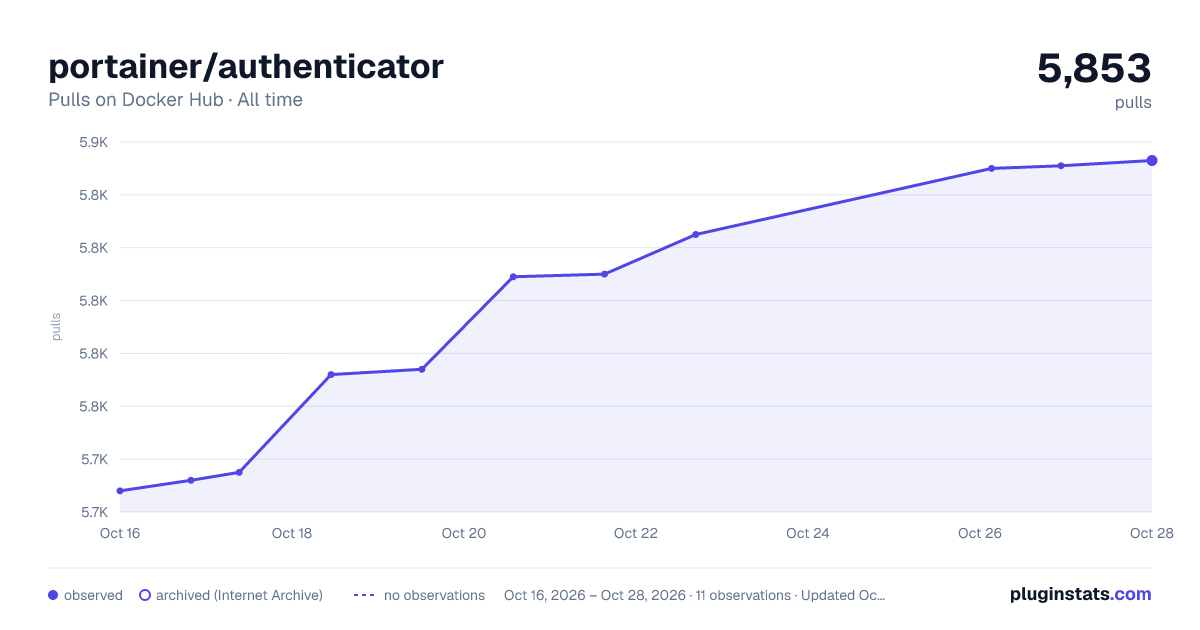Click the "Oct 16, 2026 – Oct 28, 2026" date range
Screen dimensions: 1200x630
point(595,595)
